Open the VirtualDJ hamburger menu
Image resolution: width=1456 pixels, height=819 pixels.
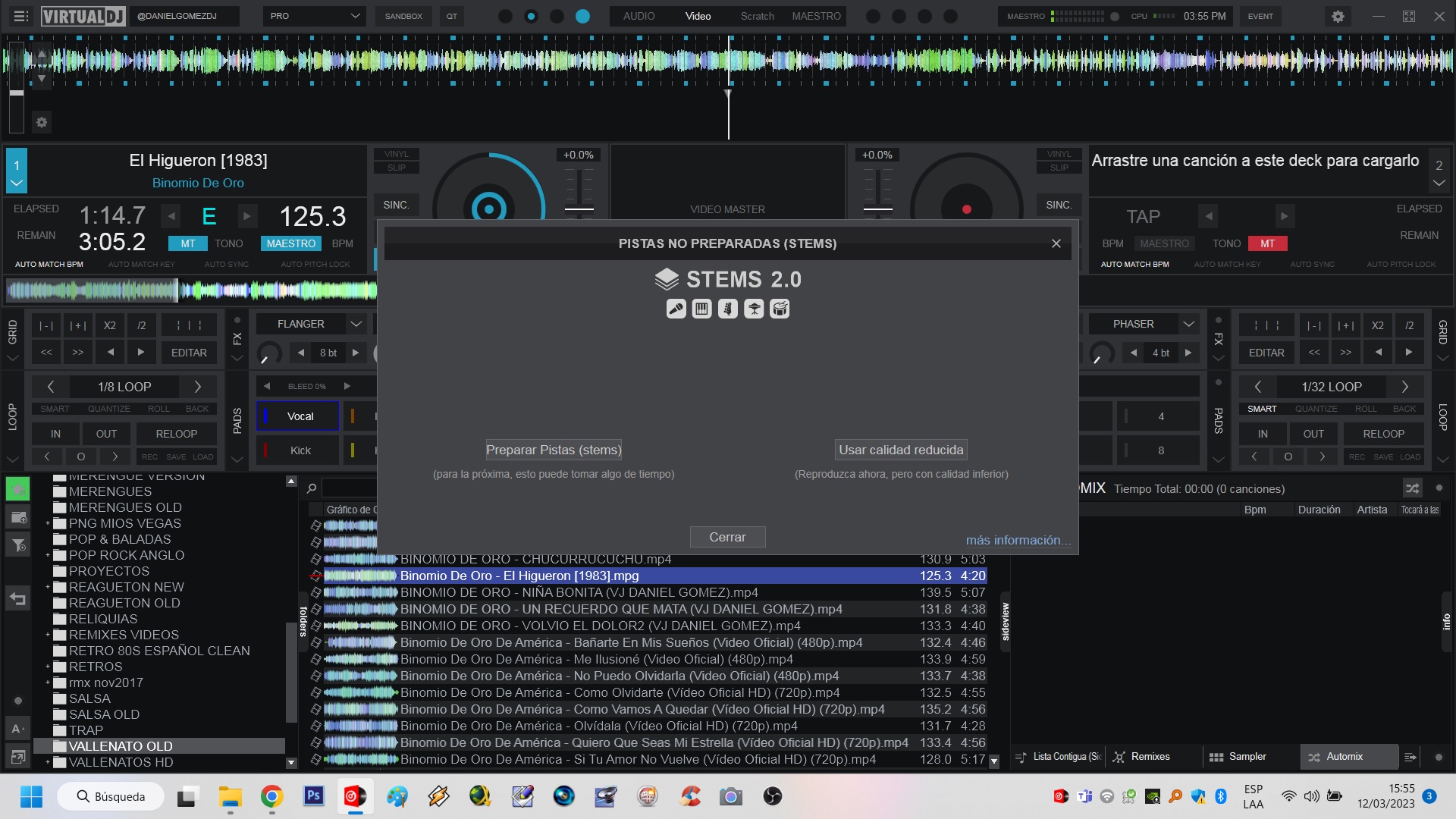point(20,16)
